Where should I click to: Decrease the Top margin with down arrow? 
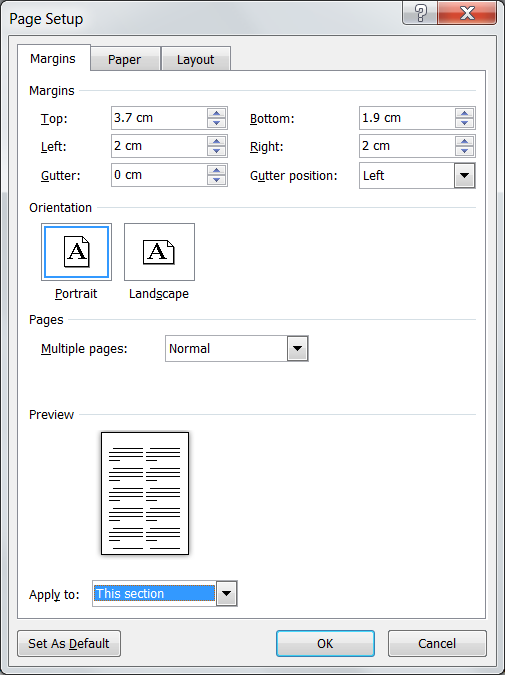[217, 123]
